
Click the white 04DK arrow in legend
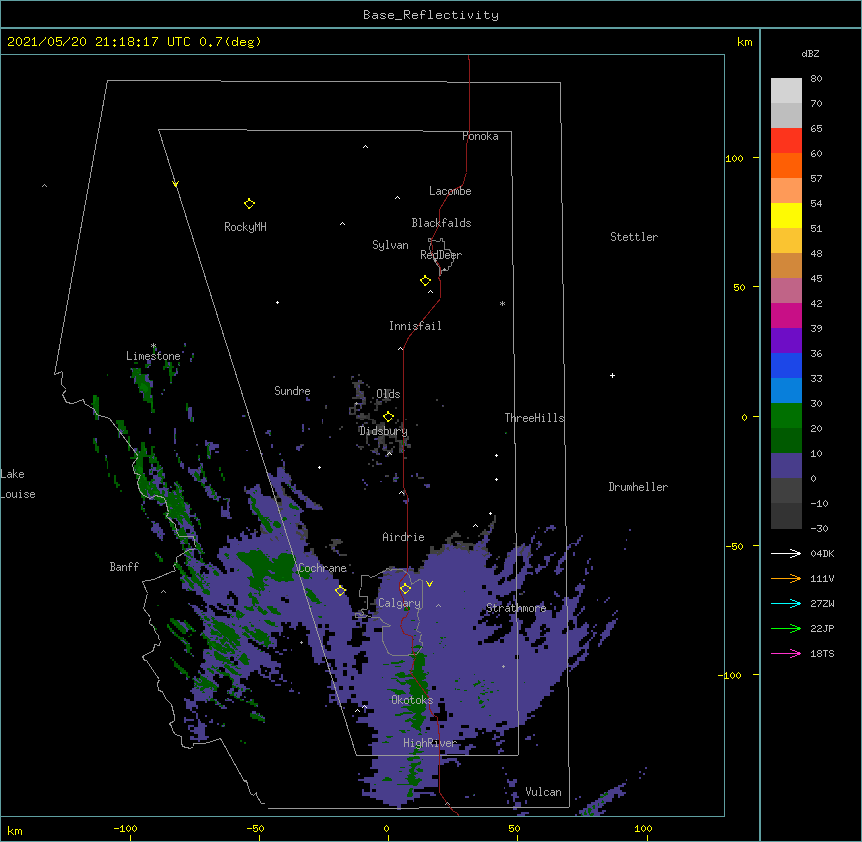click(x=786, y=553)
